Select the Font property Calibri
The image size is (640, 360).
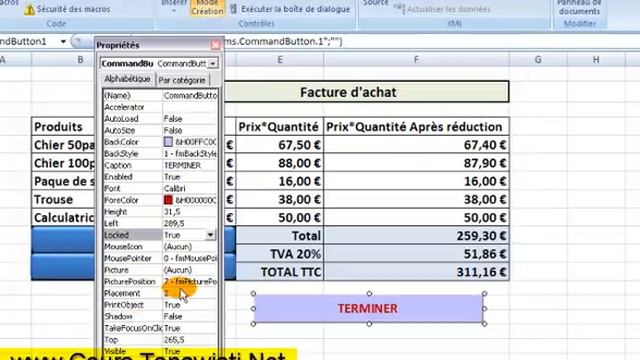pyautogui.click(x=175, y=189)
